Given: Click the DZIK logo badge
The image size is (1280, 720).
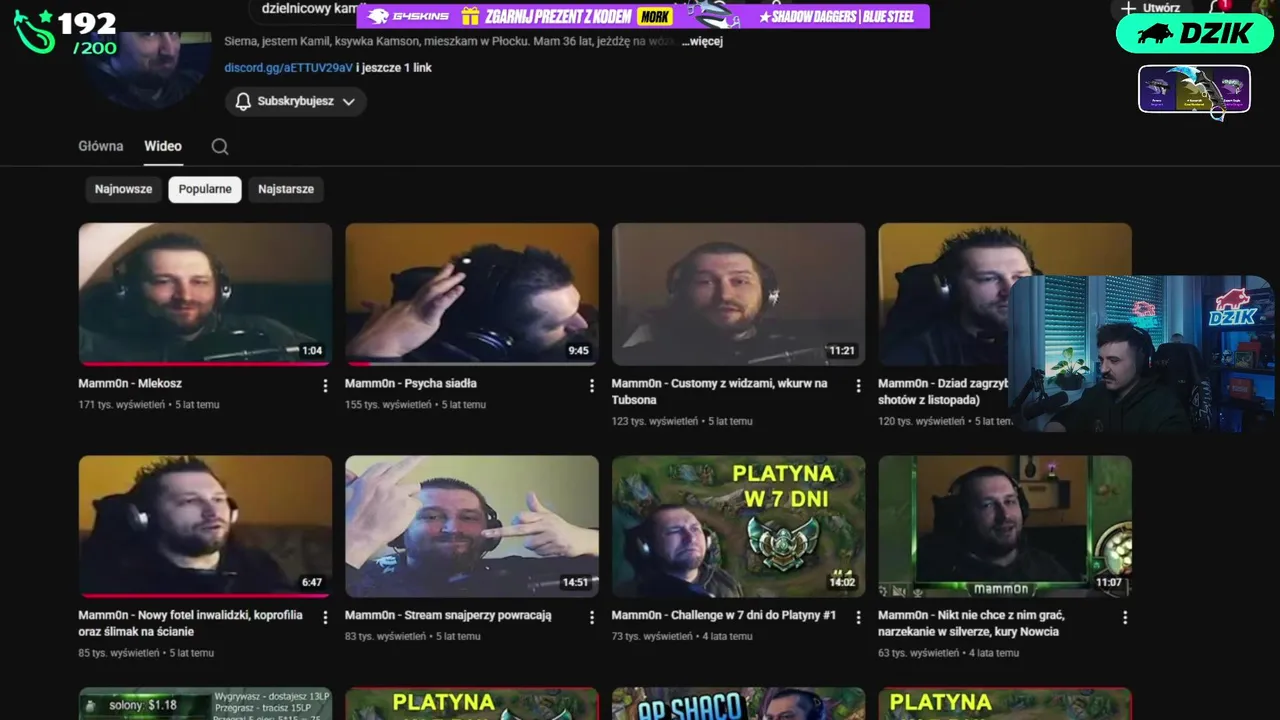Looking at the screenshot, I should tap(1194, 33).
